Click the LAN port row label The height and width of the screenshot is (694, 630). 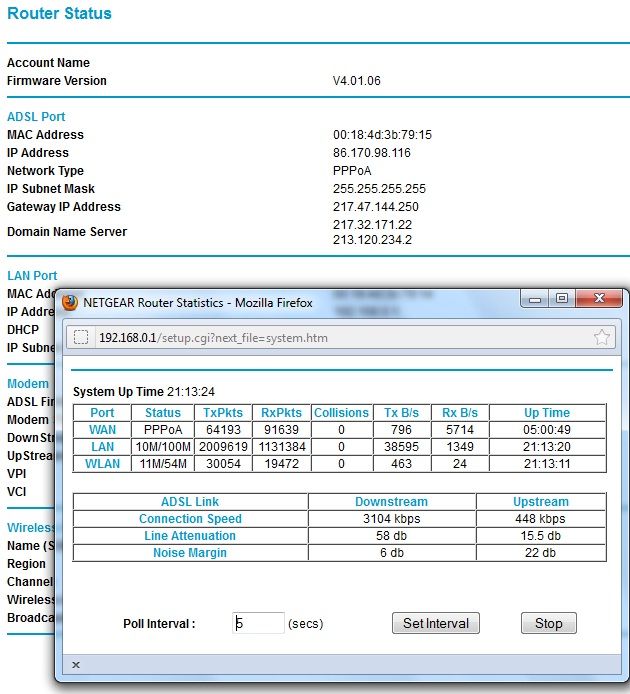pos(102,447)
